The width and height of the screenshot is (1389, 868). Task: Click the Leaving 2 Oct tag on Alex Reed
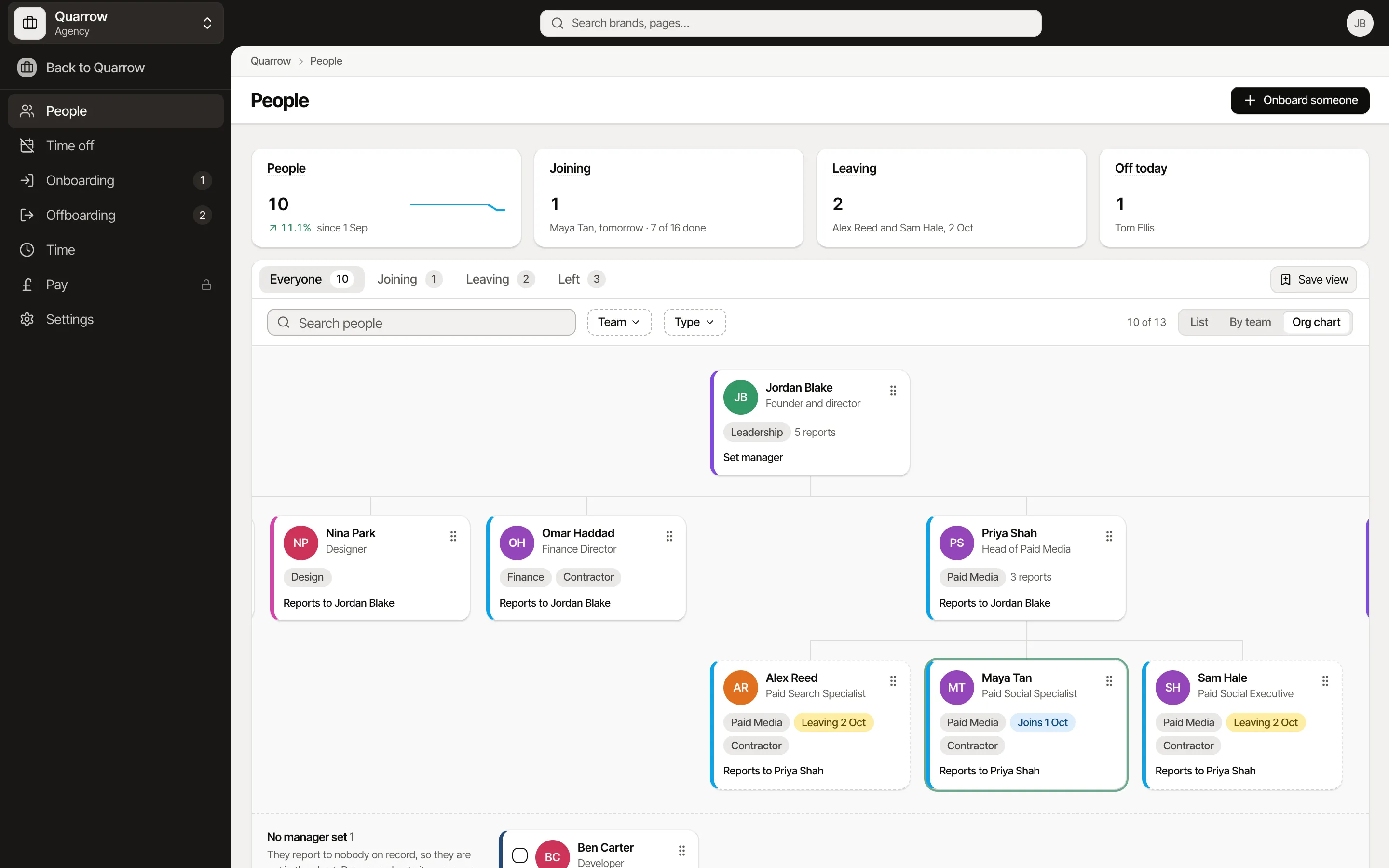coord(833,723)
